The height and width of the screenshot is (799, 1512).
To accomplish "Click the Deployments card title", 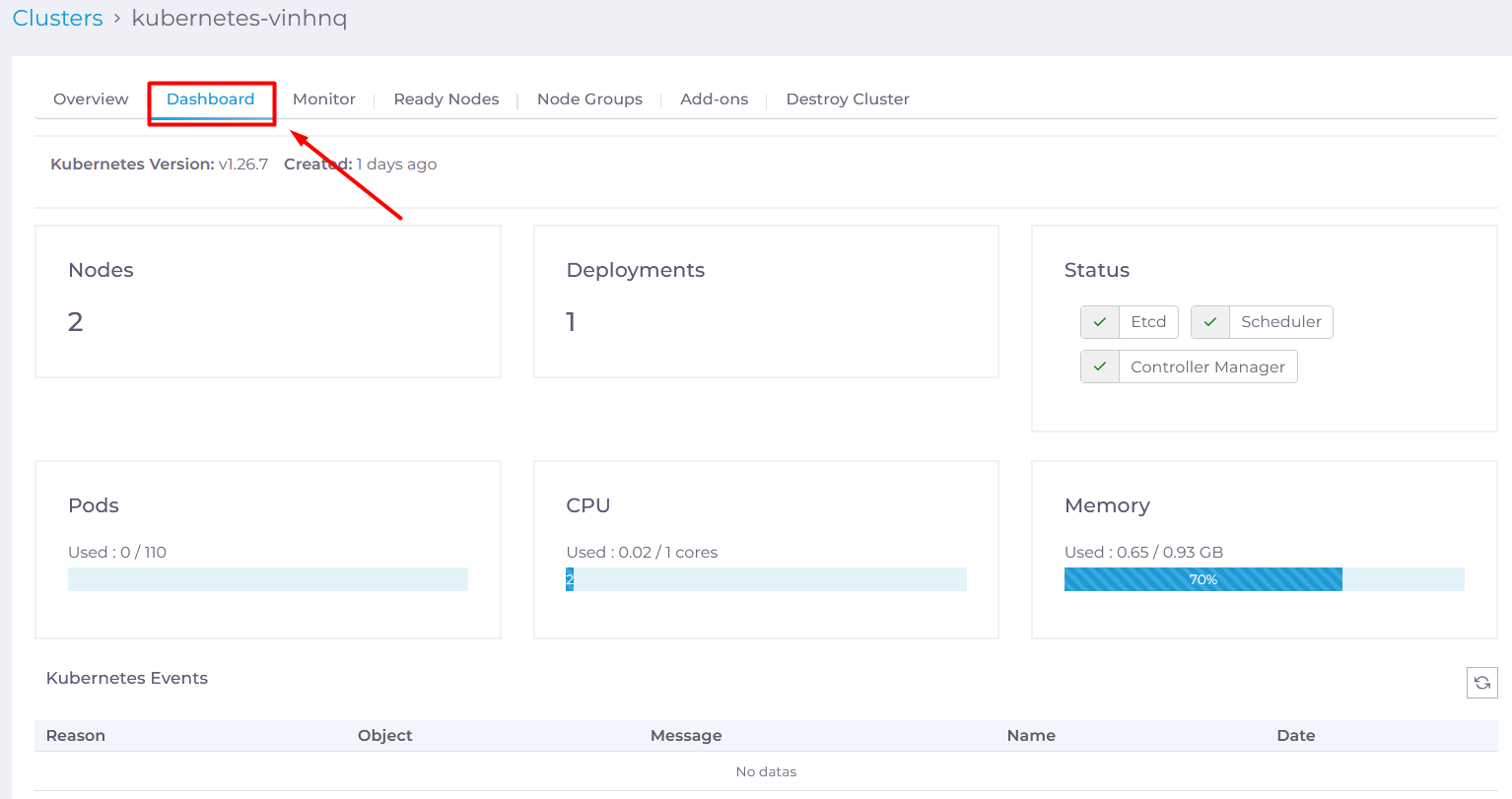I will point(636,270).
